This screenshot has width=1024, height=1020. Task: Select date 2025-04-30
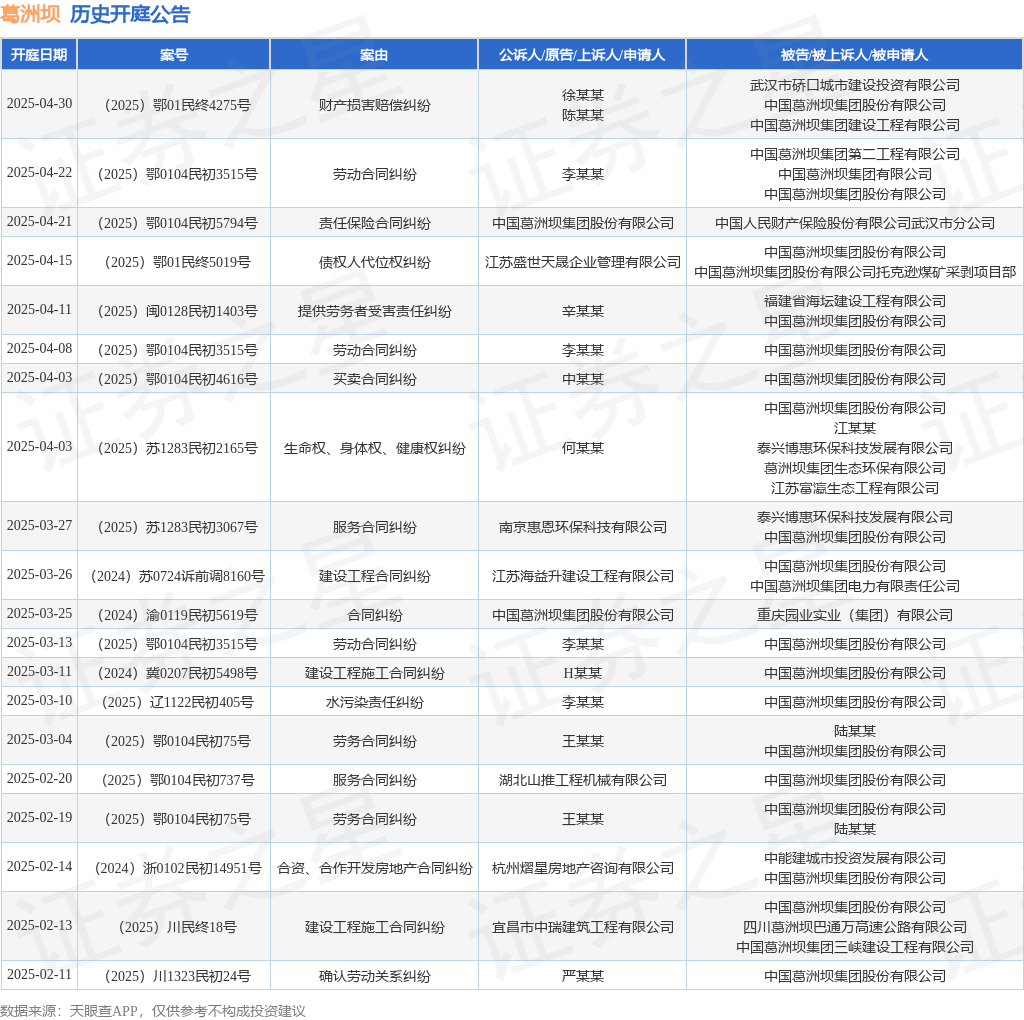pyautogui.click(x=39, y=104)
